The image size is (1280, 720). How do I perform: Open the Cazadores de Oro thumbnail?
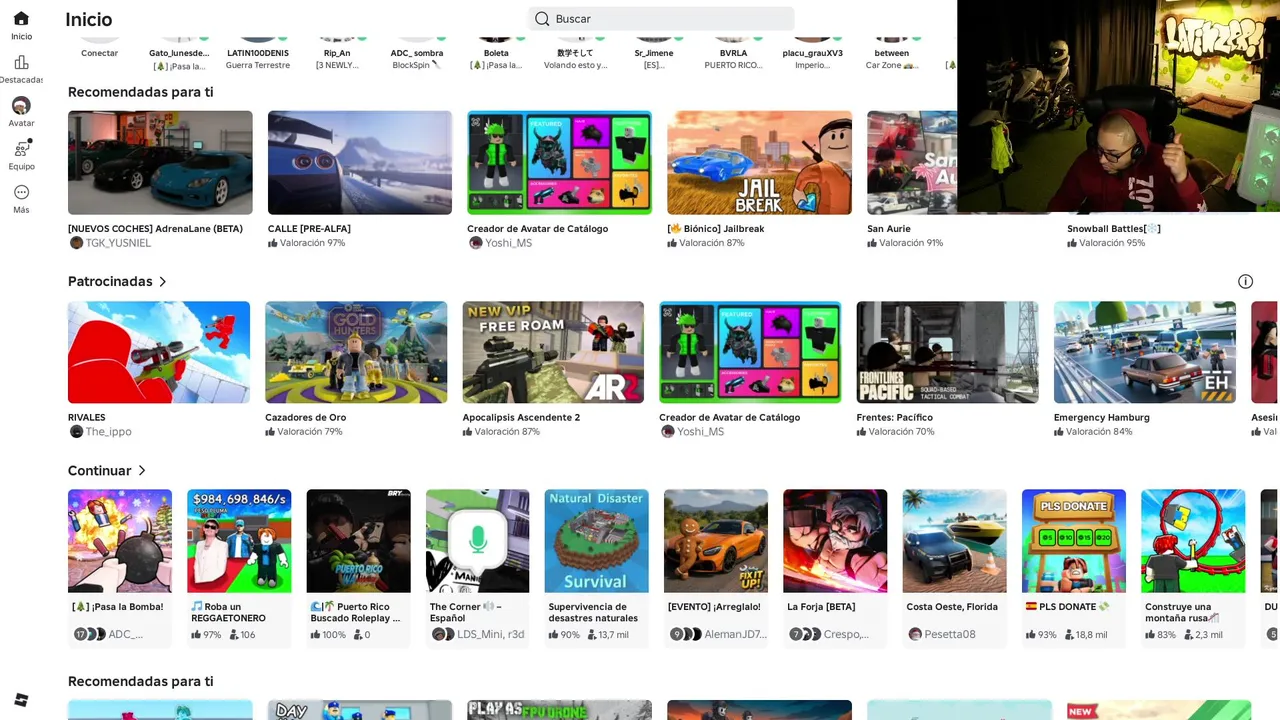(x=356, y=352)
